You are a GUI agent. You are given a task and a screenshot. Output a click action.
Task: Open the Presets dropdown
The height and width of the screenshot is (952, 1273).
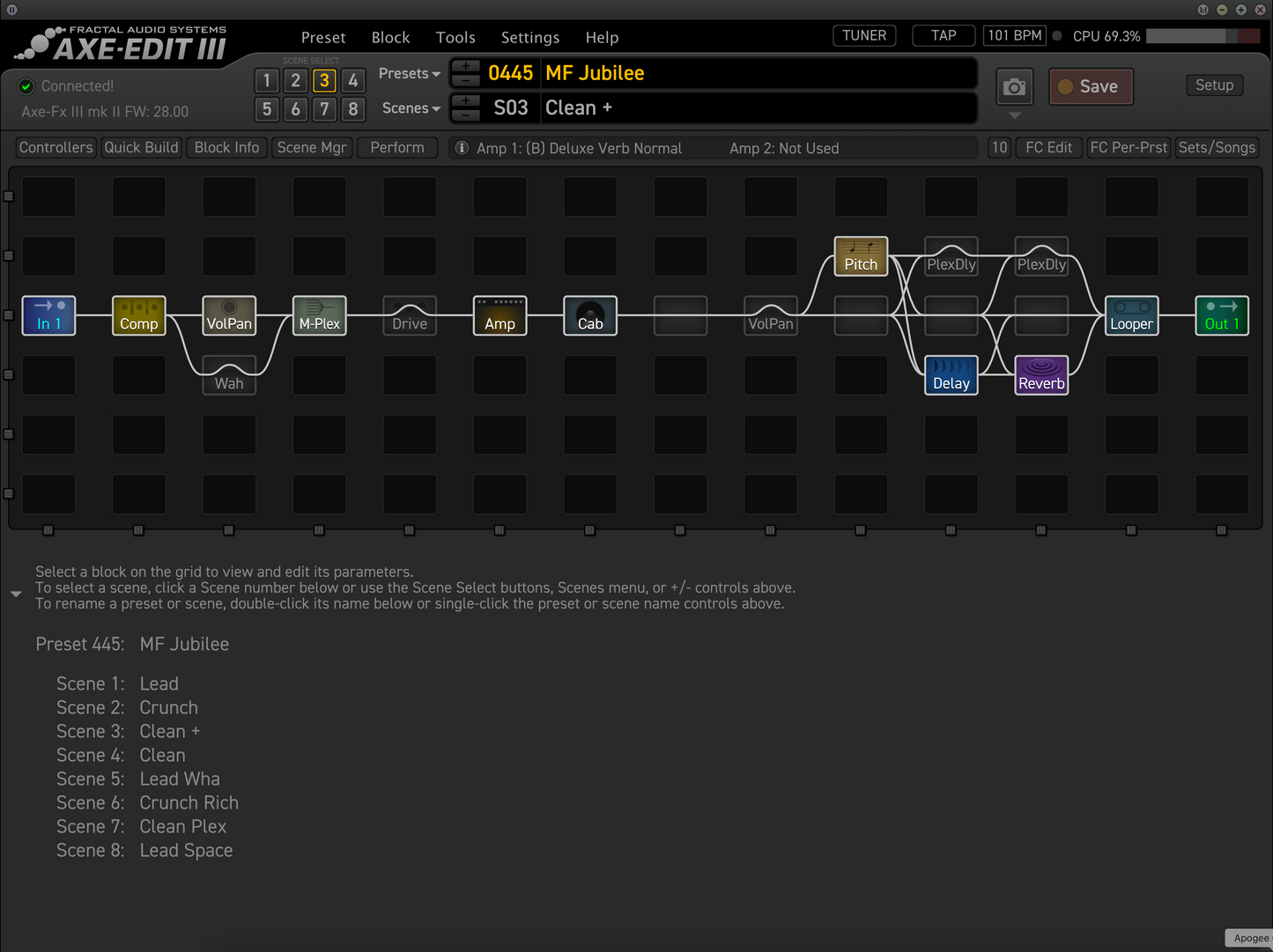[409, 74]
